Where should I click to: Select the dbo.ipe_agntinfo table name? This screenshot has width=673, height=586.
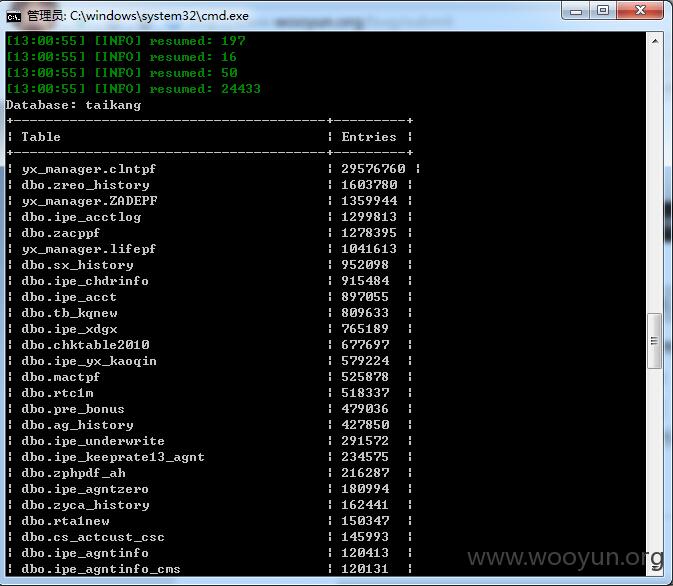[85, 554]
